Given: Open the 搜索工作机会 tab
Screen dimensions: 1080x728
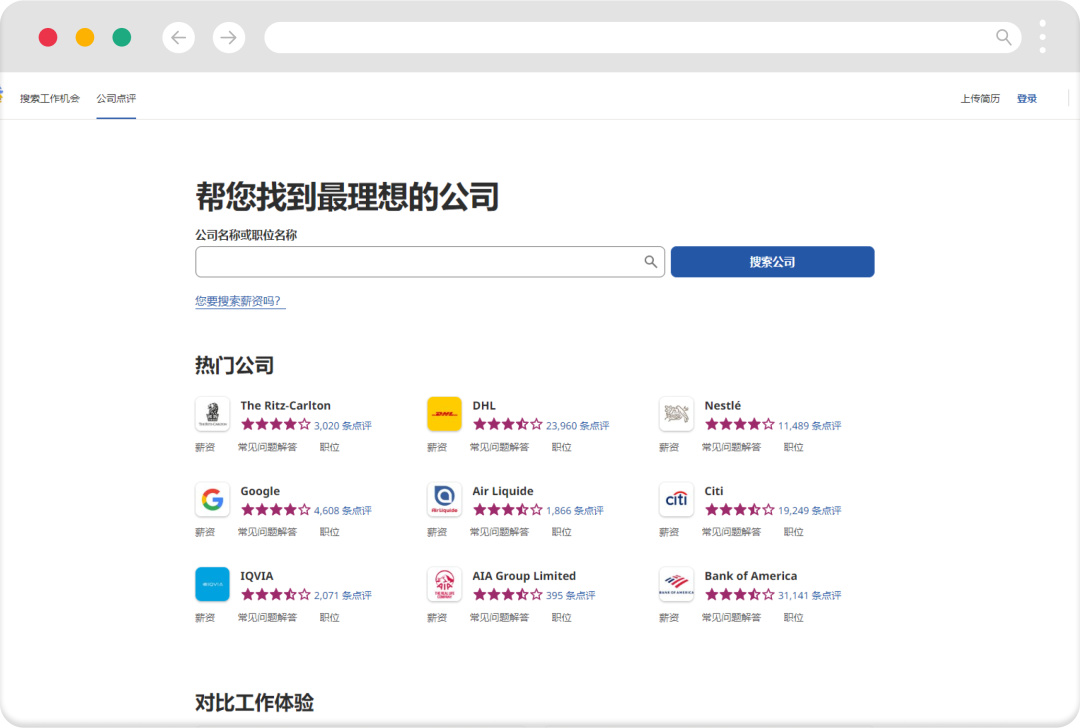Looking at the screenshot, I should point(50,98).
